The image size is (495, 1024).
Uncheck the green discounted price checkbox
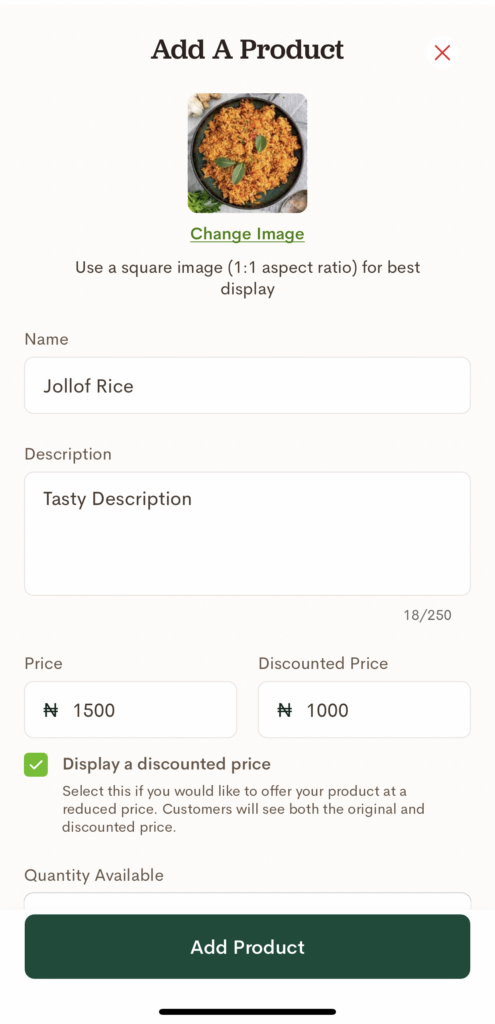click(36, 765)
